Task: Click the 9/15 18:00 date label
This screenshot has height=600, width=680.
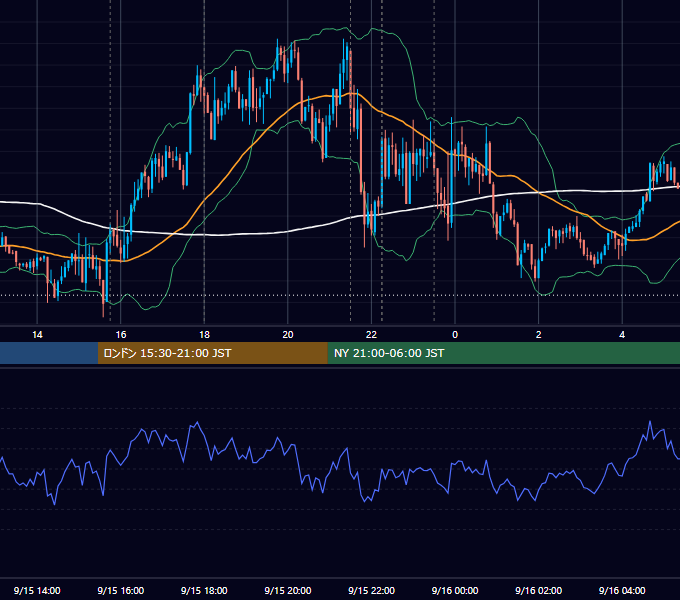Action: [x=204, y=590]
